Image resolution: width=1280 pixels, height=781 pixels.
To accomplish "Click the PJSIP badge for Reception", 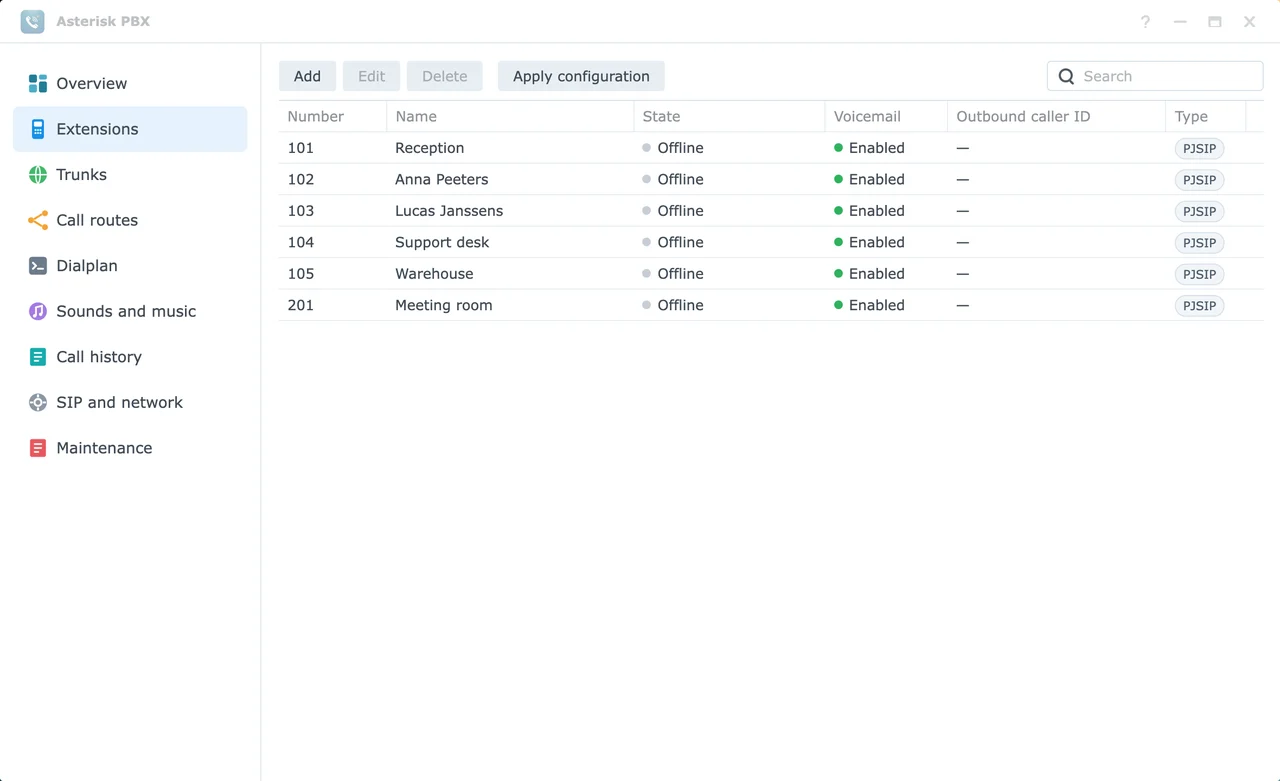I will pos(1199,149).
